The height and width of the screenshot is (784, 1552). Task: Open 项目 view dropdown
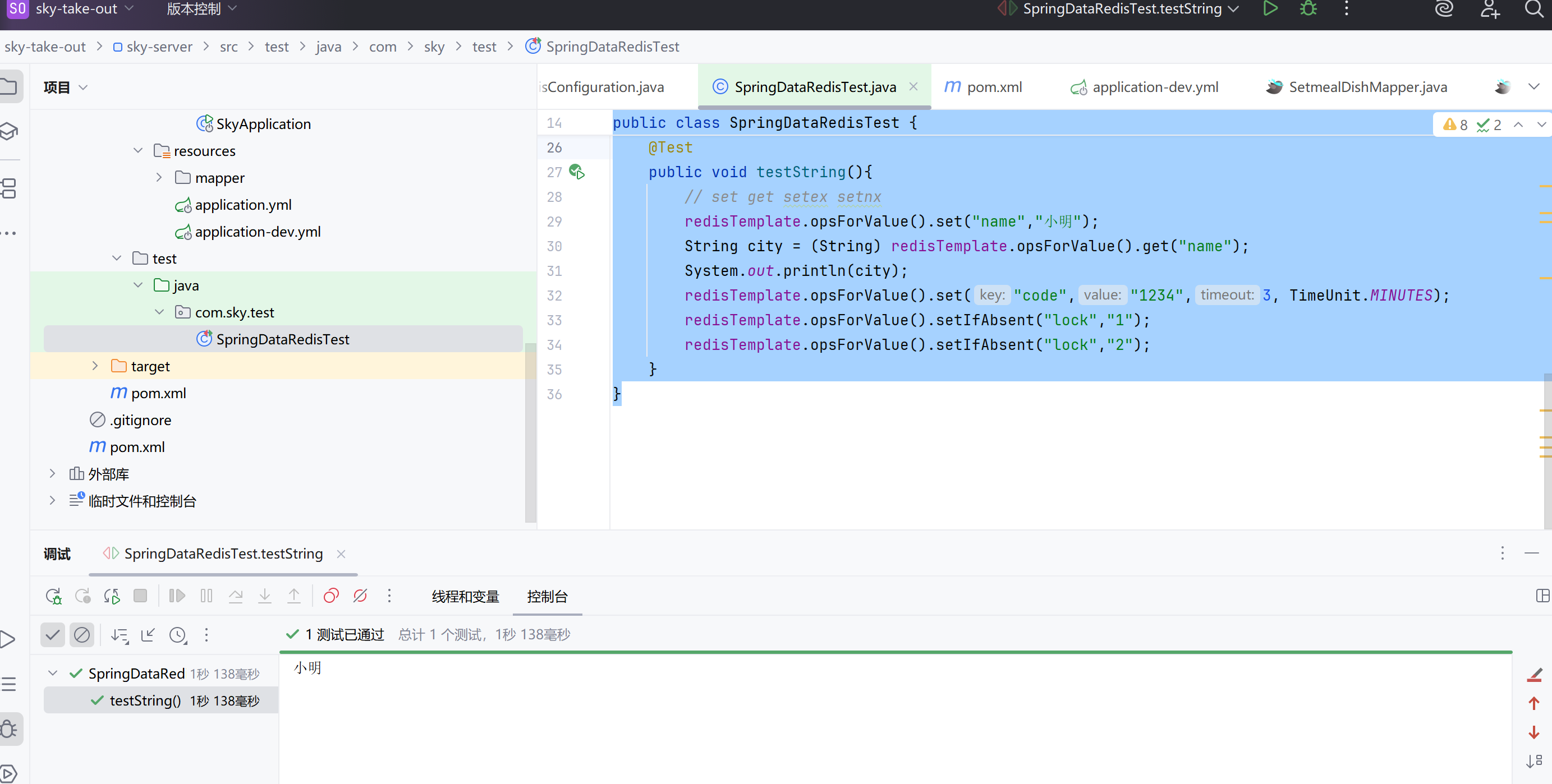pos(66,87)
